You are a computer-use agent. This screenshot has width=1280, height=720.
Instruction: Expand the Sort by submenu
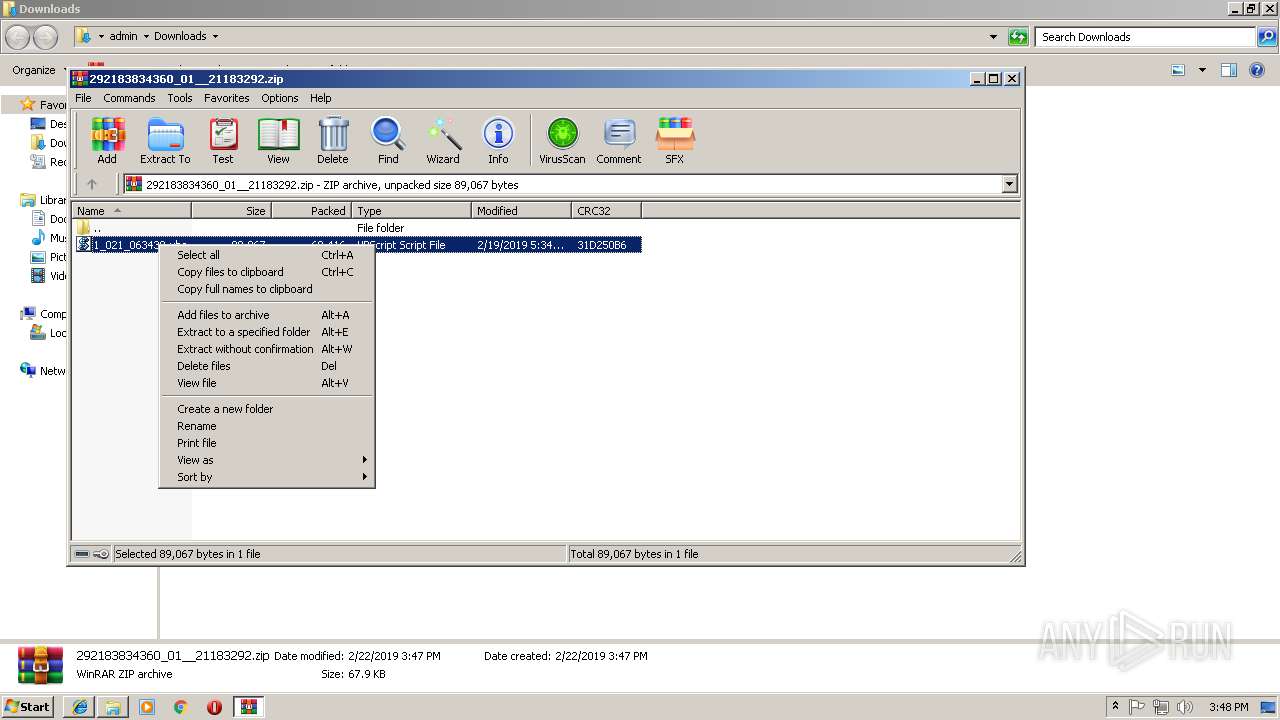[x=267, y=477]
